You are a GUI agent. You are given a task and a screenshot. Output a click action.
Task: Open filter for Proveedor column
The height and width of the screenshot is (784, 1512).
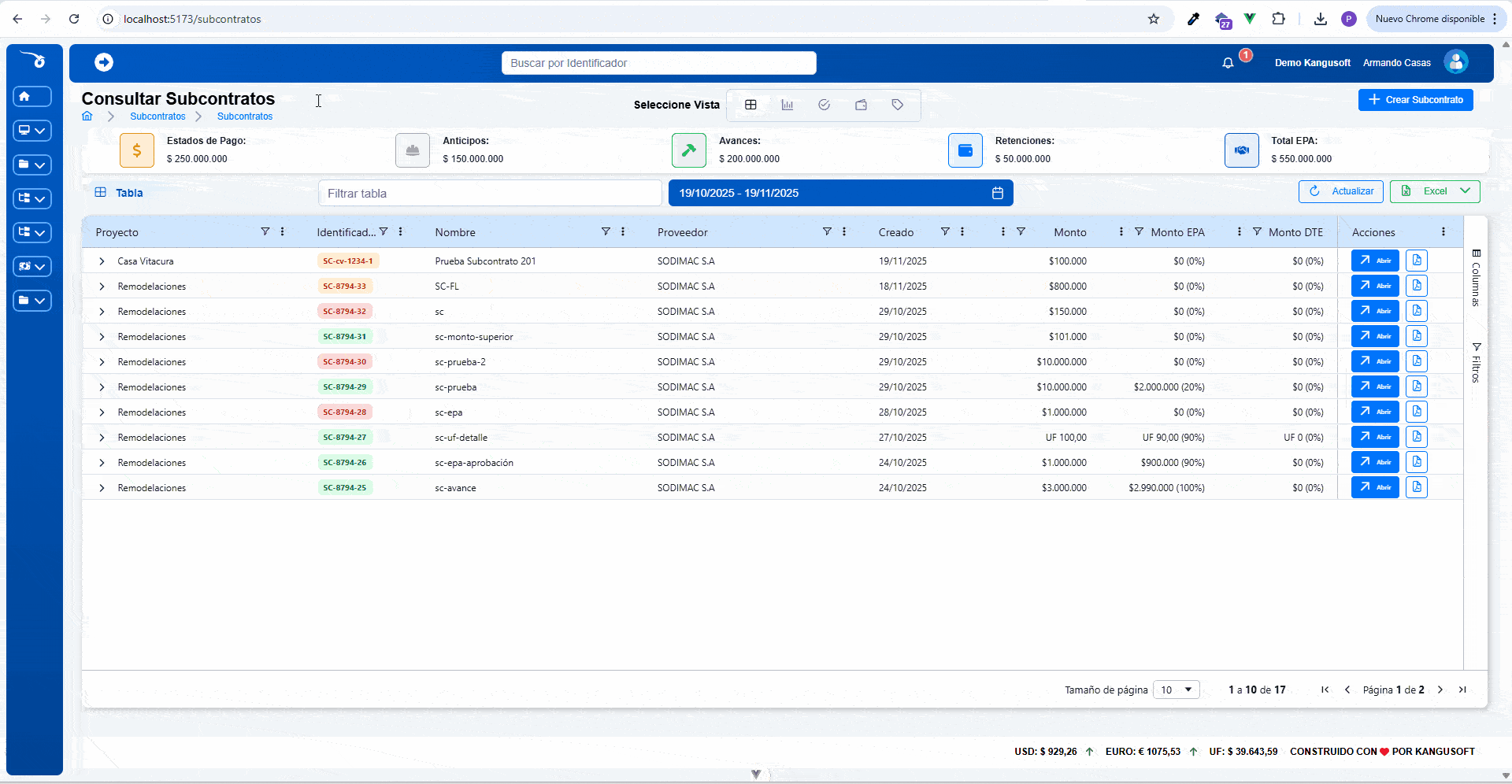827,231
